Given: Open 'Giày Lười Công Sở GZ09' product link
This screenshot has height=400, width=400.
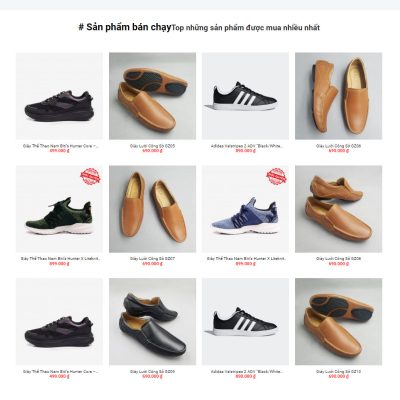Looking at the screenshot, I should click(152, 371).
